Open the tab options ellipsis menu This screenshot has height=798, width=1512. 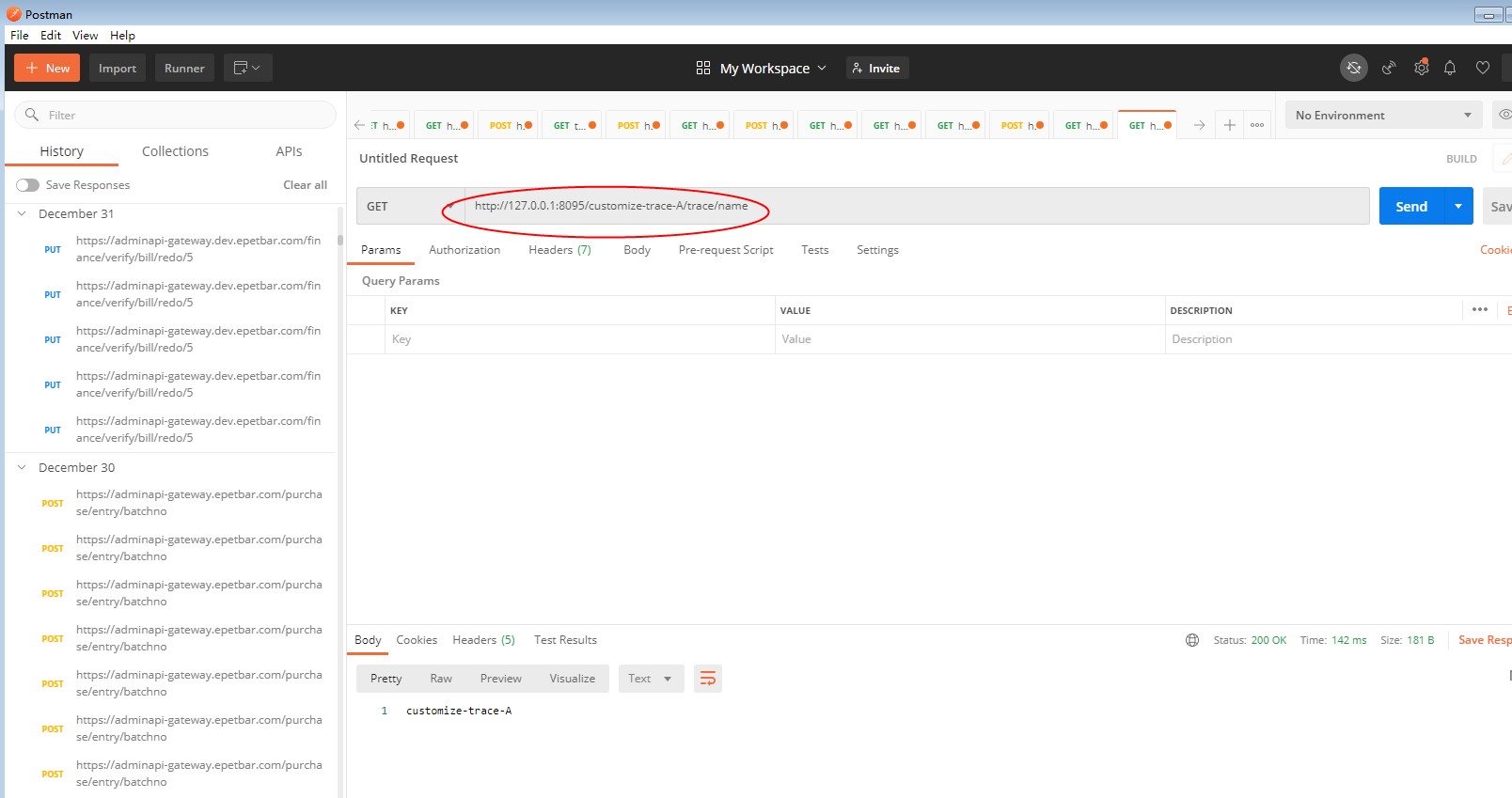(x=1257, y=125)
